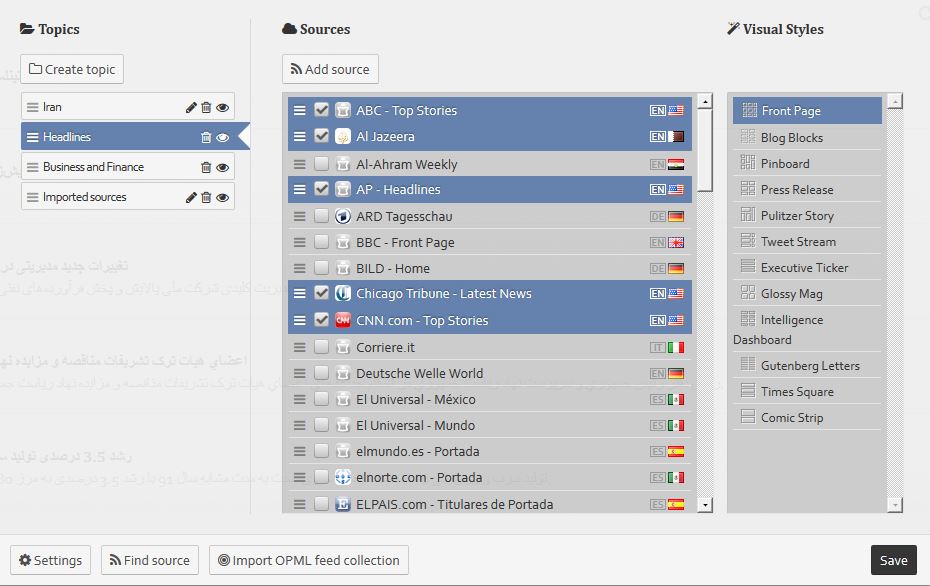
Task: Click the Add source button
Action: pos(330,69)
